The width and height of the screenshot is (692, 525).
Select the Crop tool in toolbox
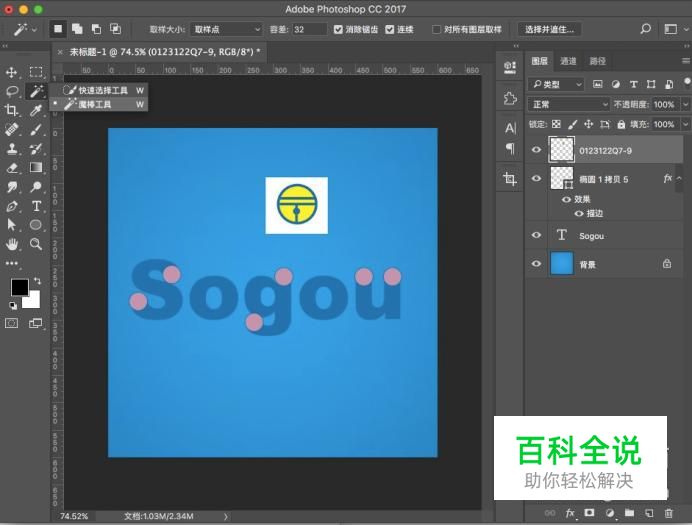[x=11, y=110]
